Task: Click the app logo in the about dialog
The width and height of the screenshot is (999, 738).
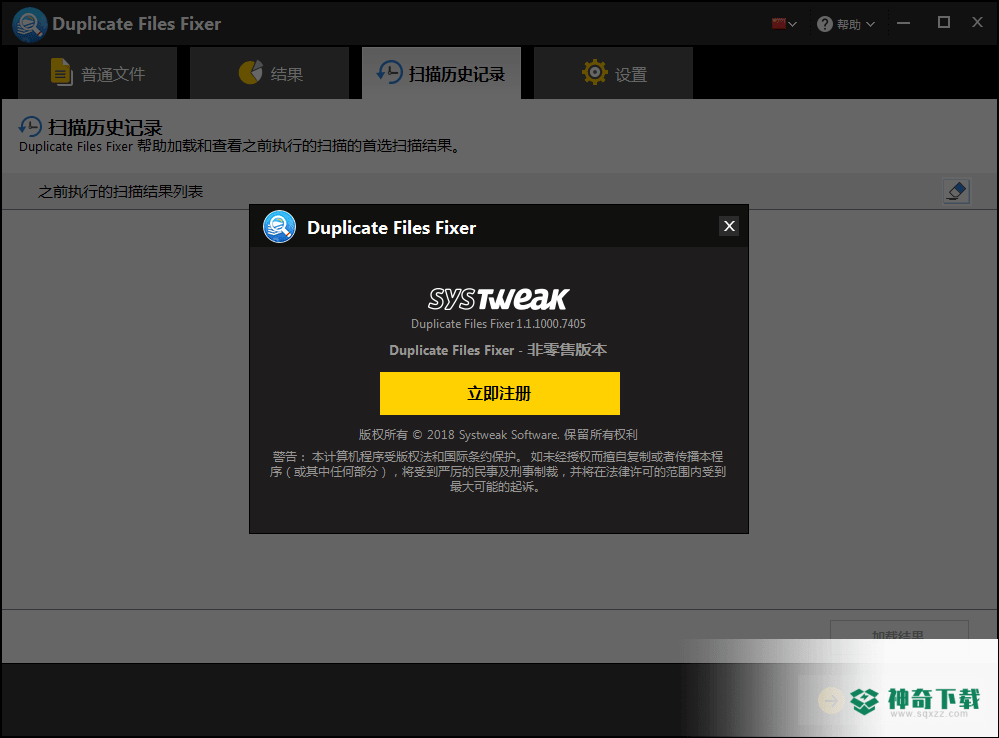Action: click(279, 227)
